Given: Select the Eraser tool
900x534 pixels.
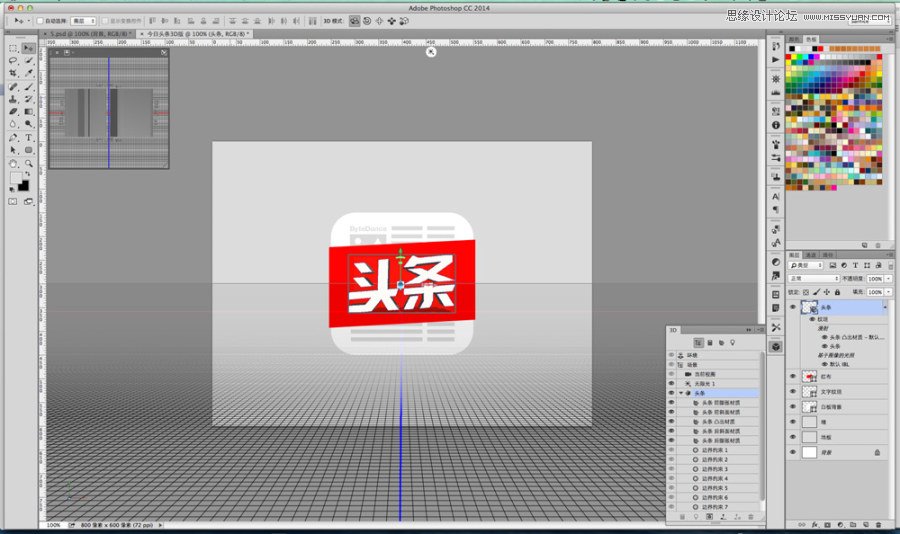Looking at the screenshot, I should (x=13, y=112).
